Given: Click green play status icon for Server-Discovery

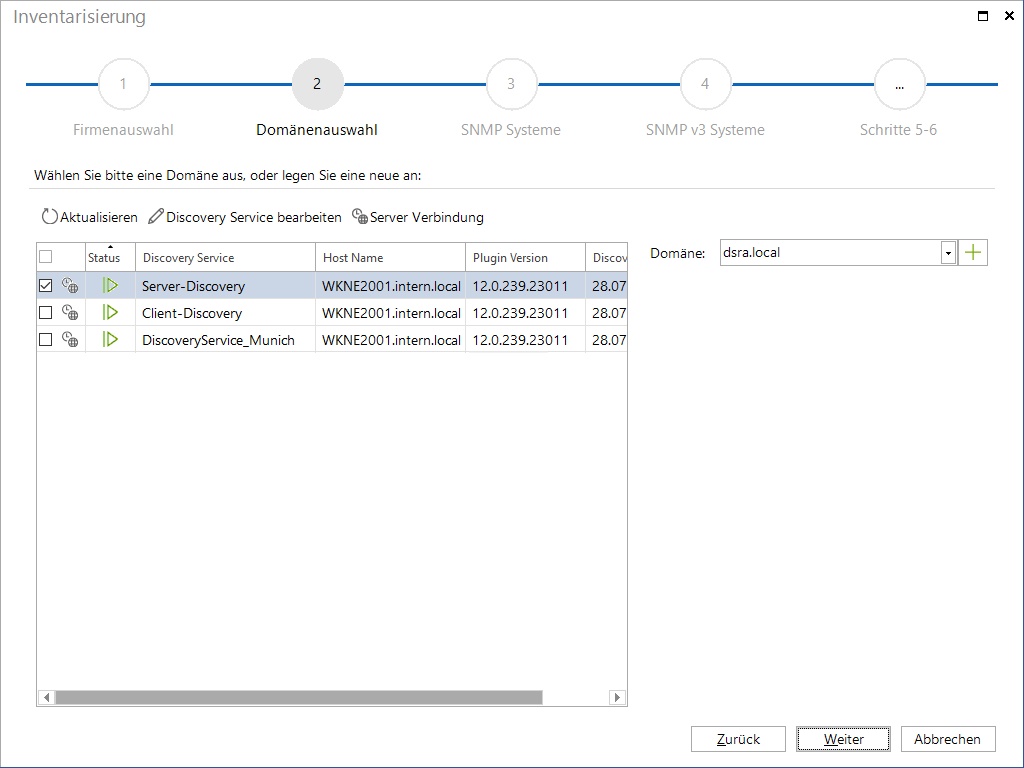Looking at the screenshot, I should pos(110,285).
